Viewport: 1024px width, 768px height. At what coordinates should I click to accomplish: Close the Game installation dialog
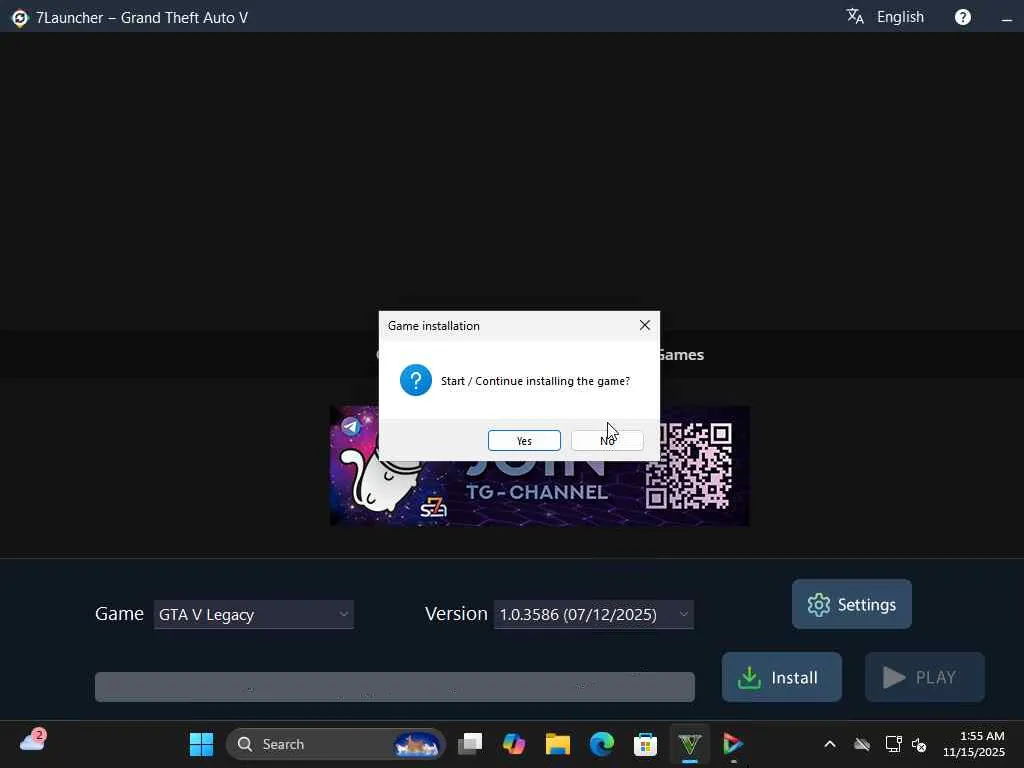(645, 325)
